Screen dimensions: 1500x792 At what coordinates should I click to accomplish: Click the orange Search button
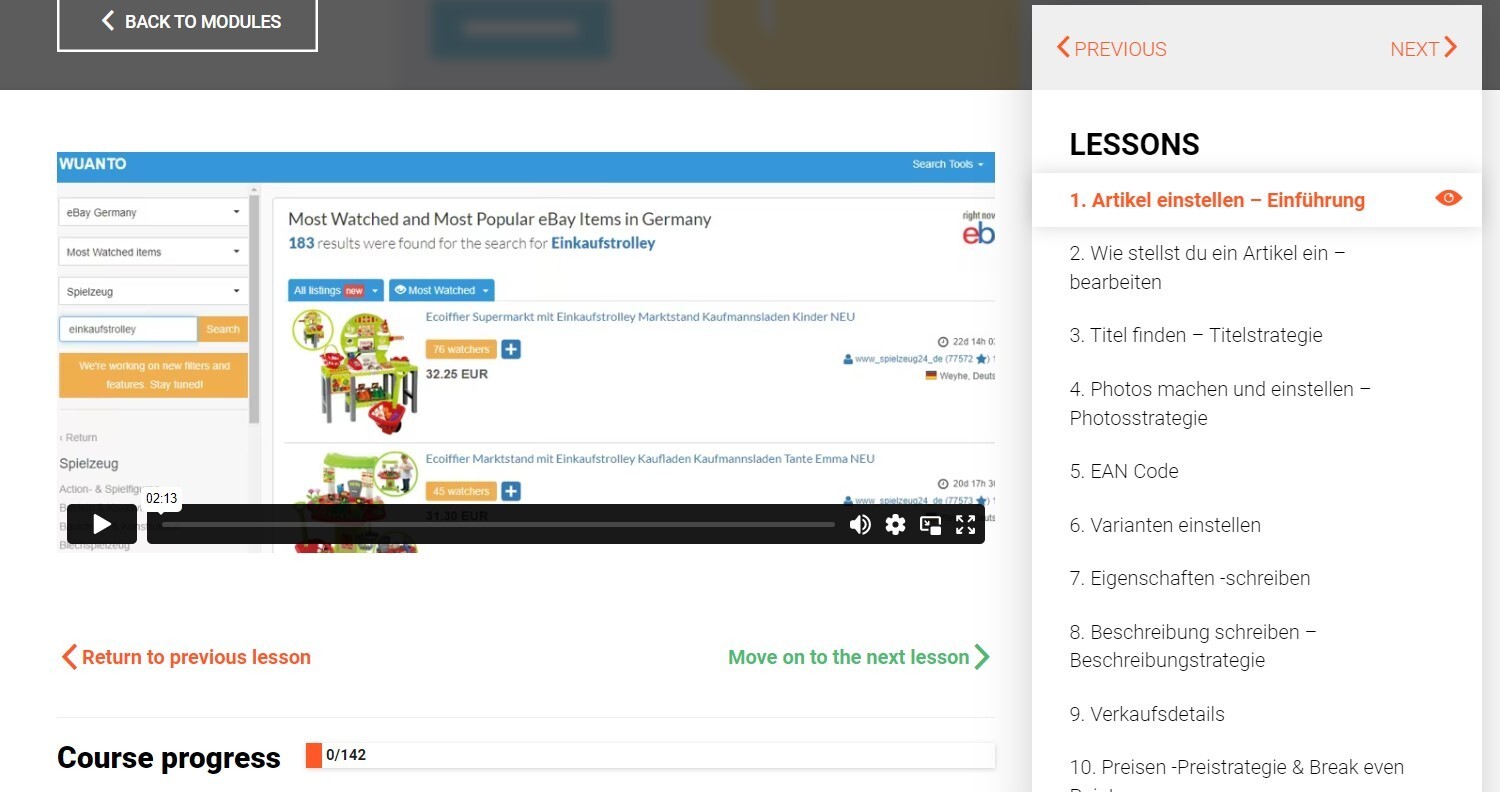223,329
